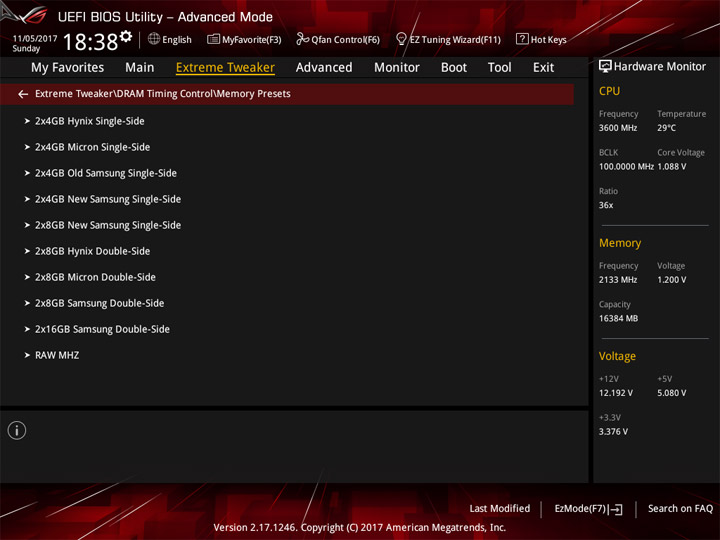Click the +12V reading 12.192 V
The height and width of the screenshot is (540, 720).
tap(616, 394)
